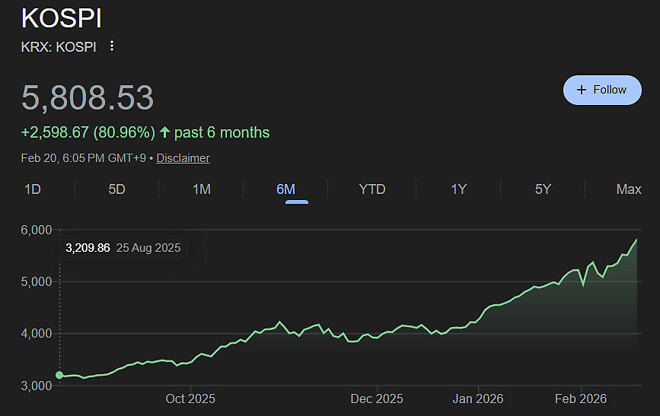Switch to the 1D time range
The width and height of the screenshot is (660, 416).
(x=33, y=189)
